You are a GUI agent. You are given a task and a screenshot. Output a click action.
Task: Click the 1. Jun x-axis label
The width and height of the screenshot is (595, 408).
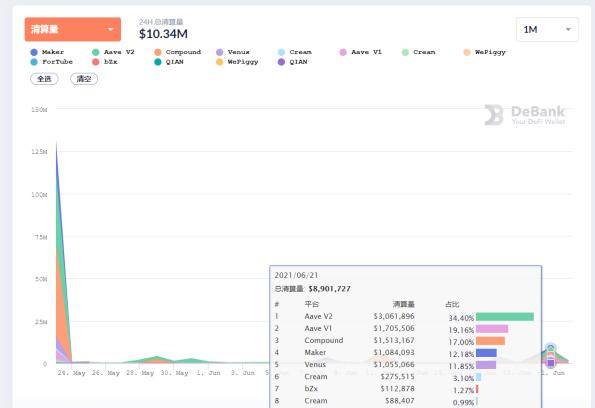(x=208, y=373)
